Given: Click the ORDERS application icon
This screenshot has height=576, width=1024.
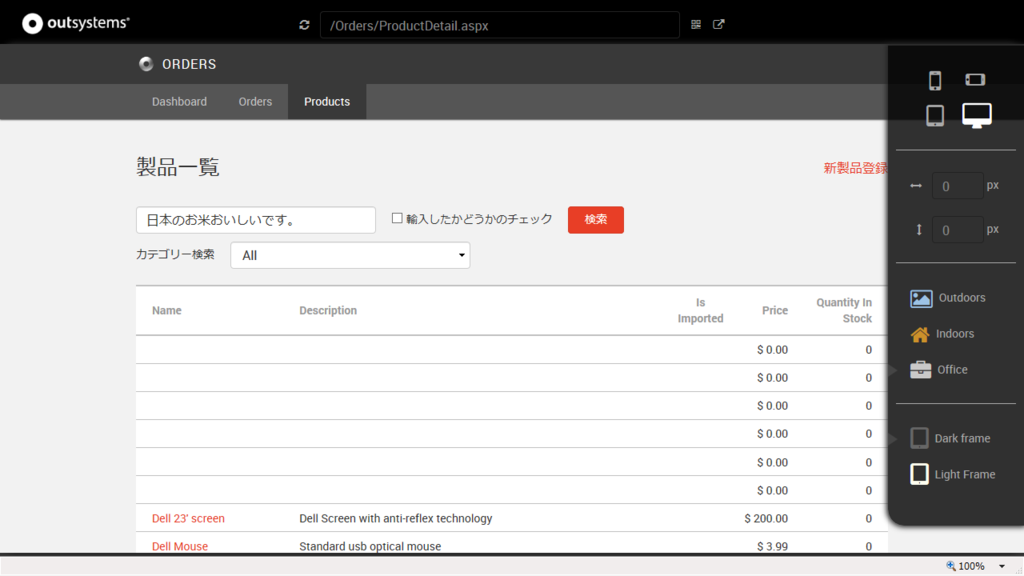Looking at the screenshot, I should 146,64.
